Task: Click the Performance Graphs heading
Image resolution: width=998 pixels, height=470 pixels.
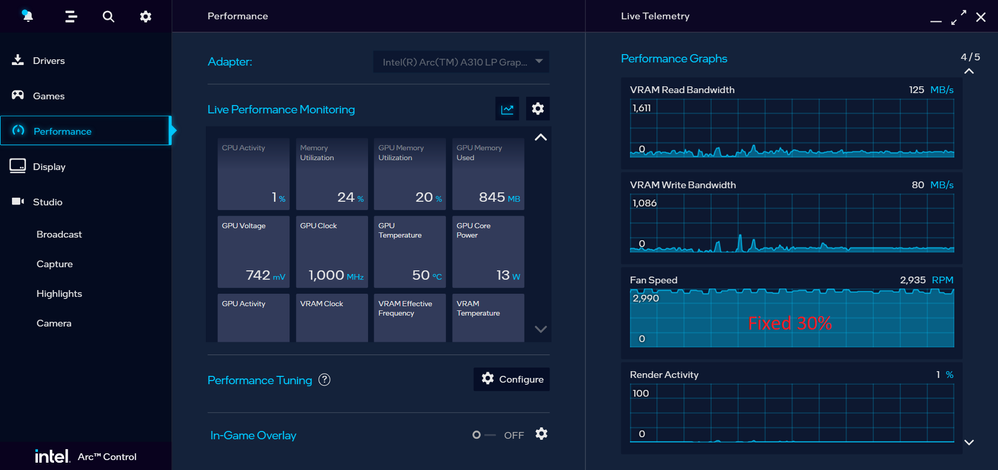Action: (674, 59)
